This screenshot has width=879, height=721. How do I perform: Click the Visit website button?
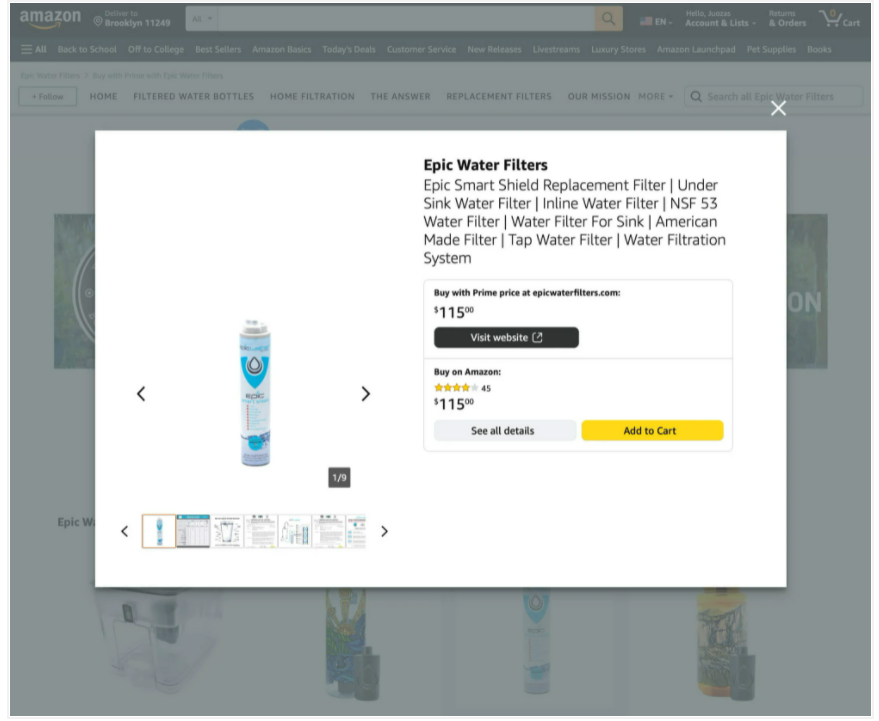point(506,338)
